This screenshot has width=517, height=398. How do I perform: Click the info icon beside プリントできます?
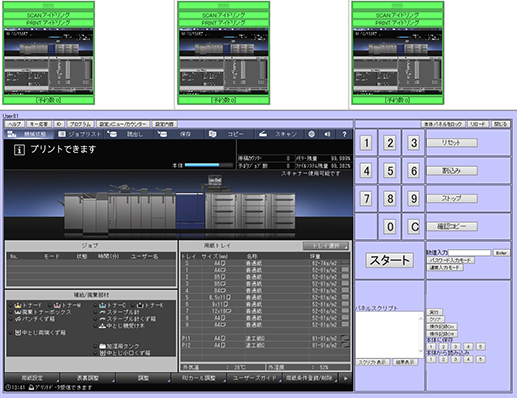coord(19,150)
